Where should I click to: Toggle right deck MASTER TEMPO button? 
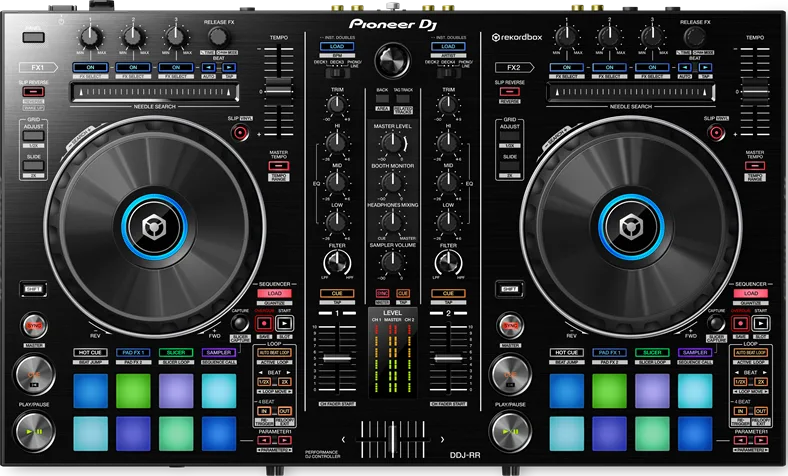(755, 166)
